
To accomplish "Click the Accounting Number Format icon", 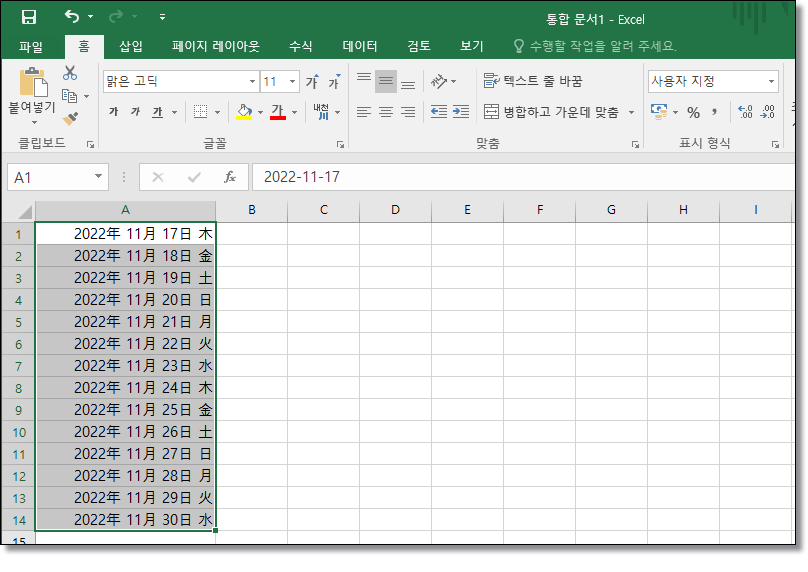I will [x=659, y=111].
